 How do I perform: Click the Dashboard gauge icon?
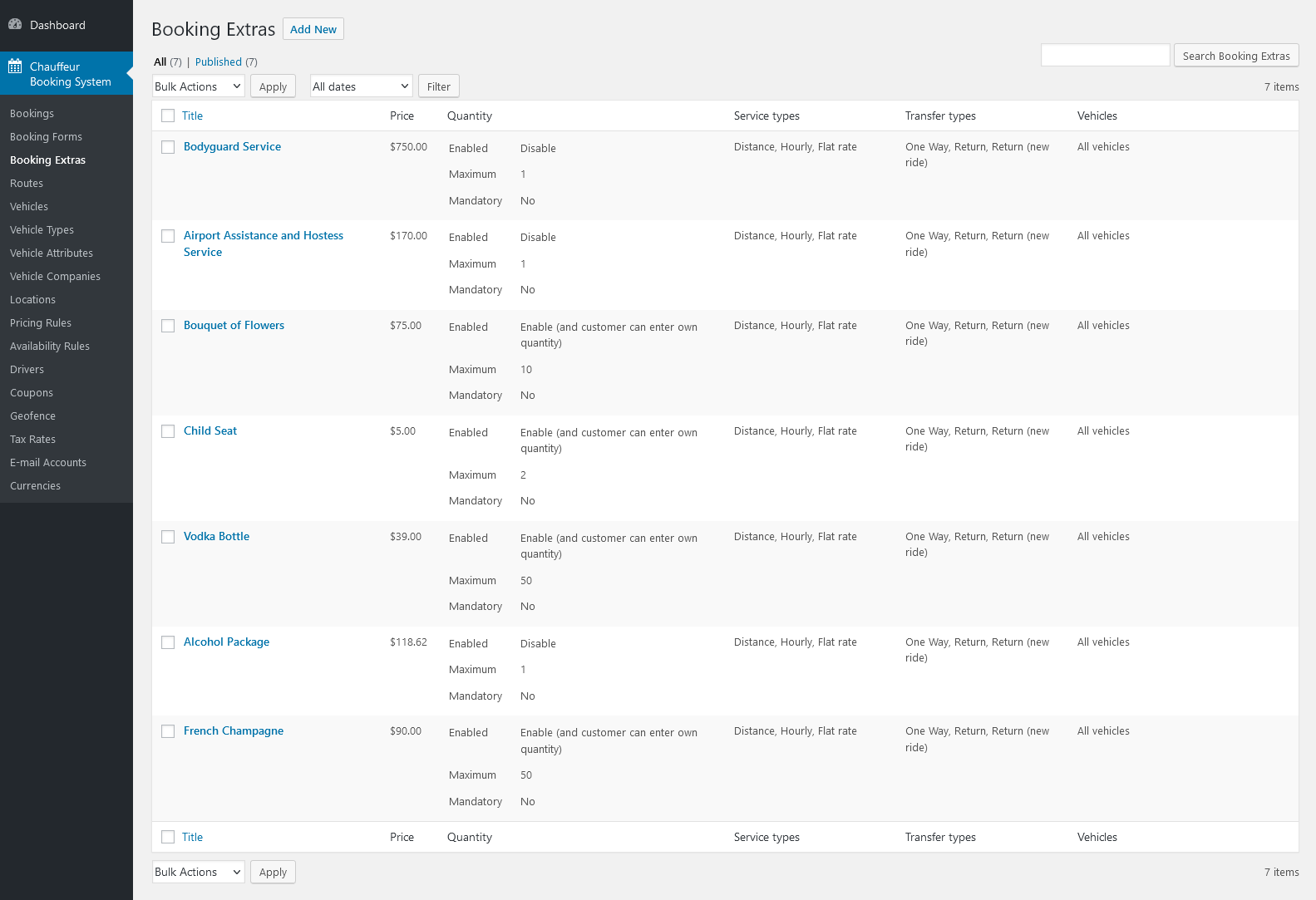coord(15,25)
